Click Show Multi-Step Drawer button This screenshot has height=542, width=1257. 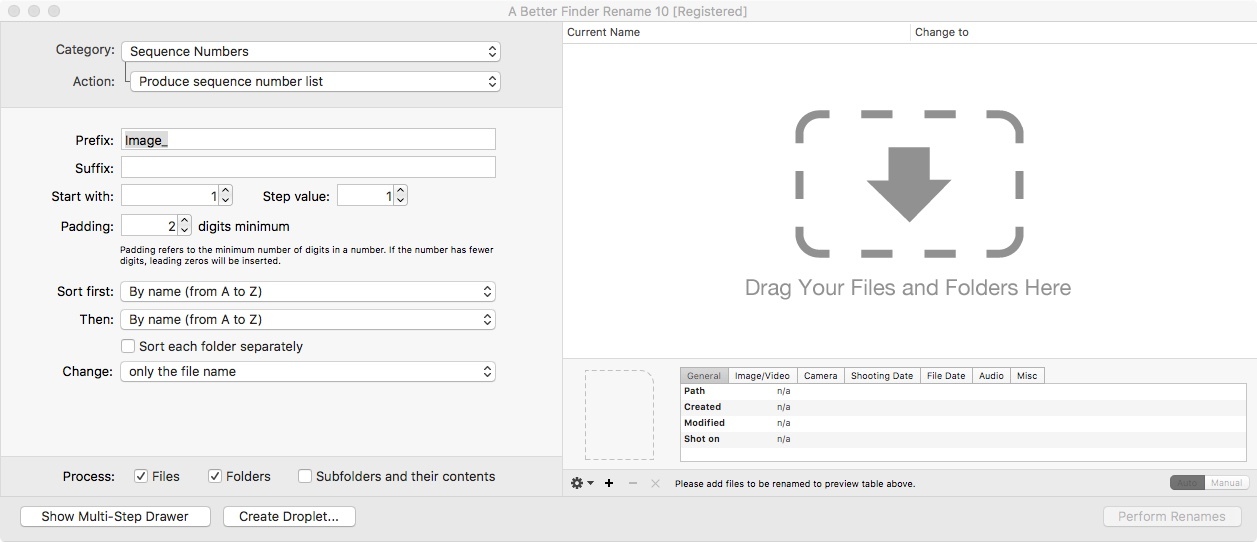click(114, 517)
